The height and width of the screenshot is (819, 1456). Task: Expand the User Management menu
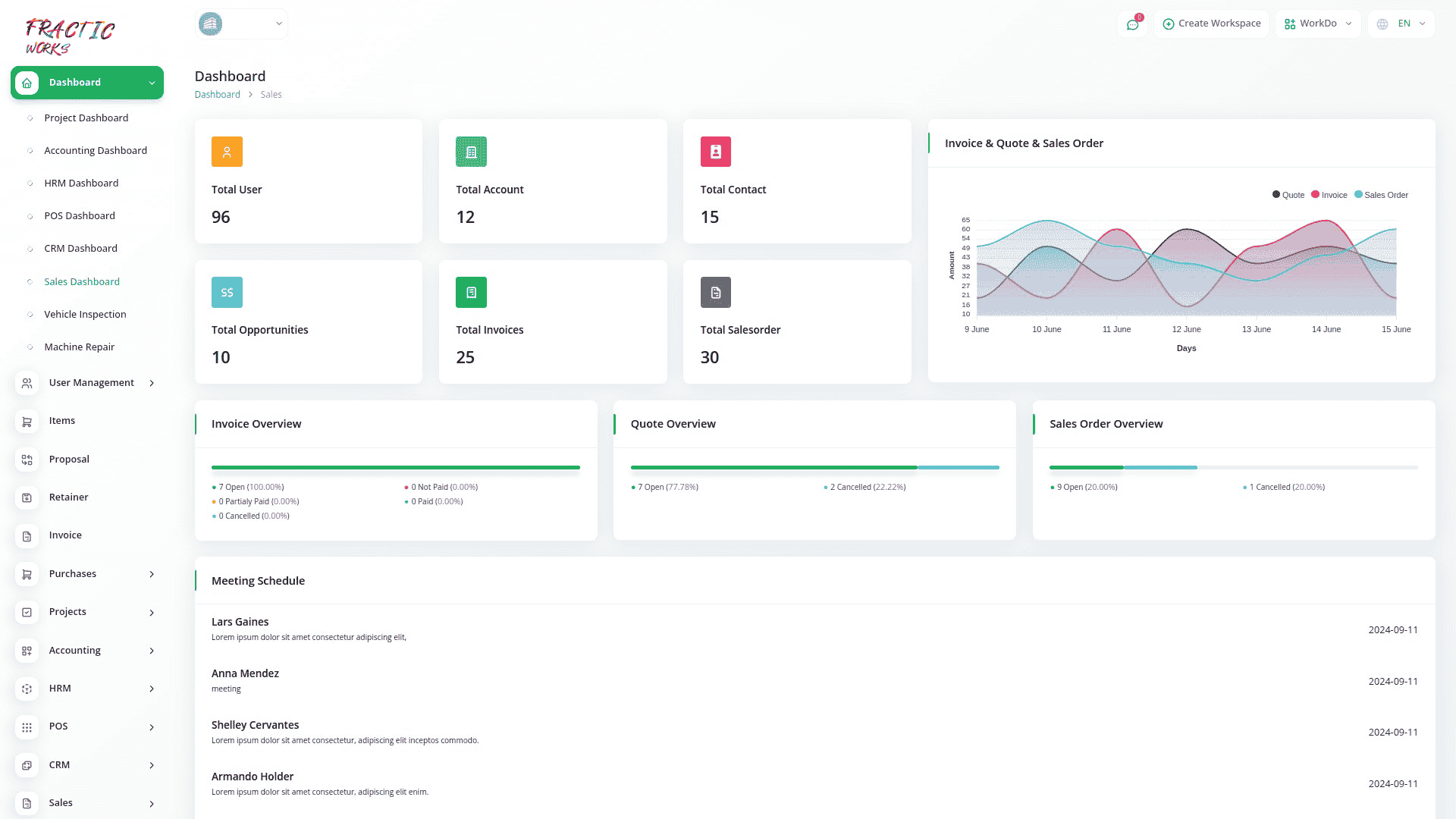pyautogui.click(x=91, y=383)
